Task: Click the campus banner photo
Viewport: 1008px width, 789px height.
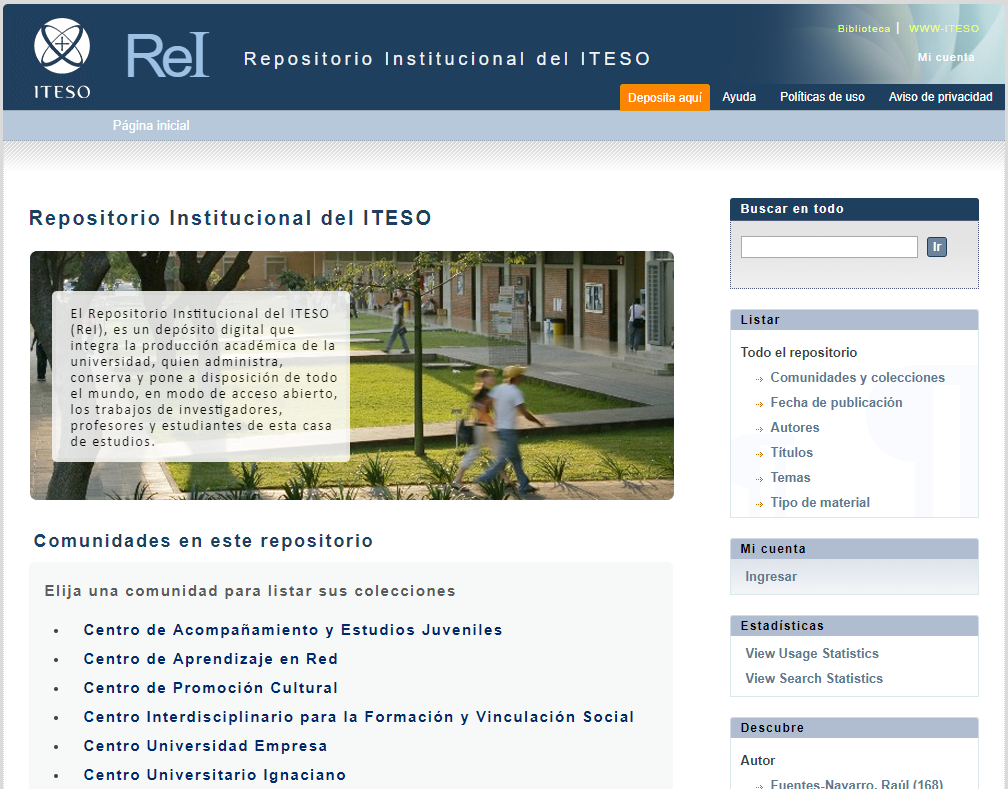Action: click(x=352, y=376)
